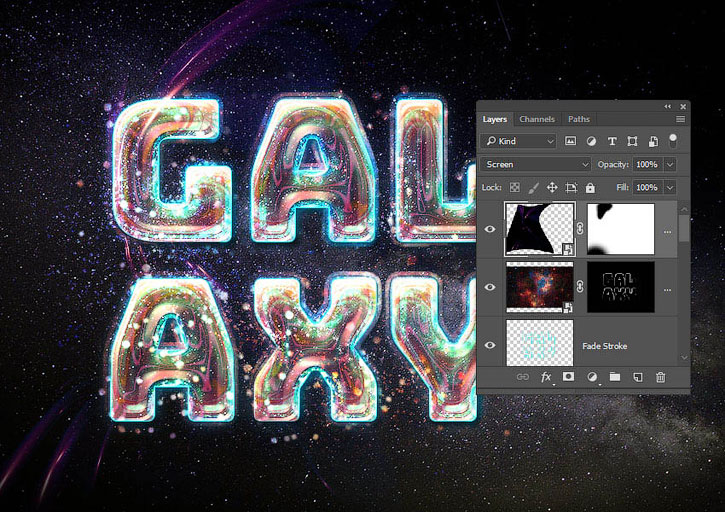The height and width of the screenshot is (512, 725).
Task: Click the Link layers icon
Action: (x=522, y=377)
